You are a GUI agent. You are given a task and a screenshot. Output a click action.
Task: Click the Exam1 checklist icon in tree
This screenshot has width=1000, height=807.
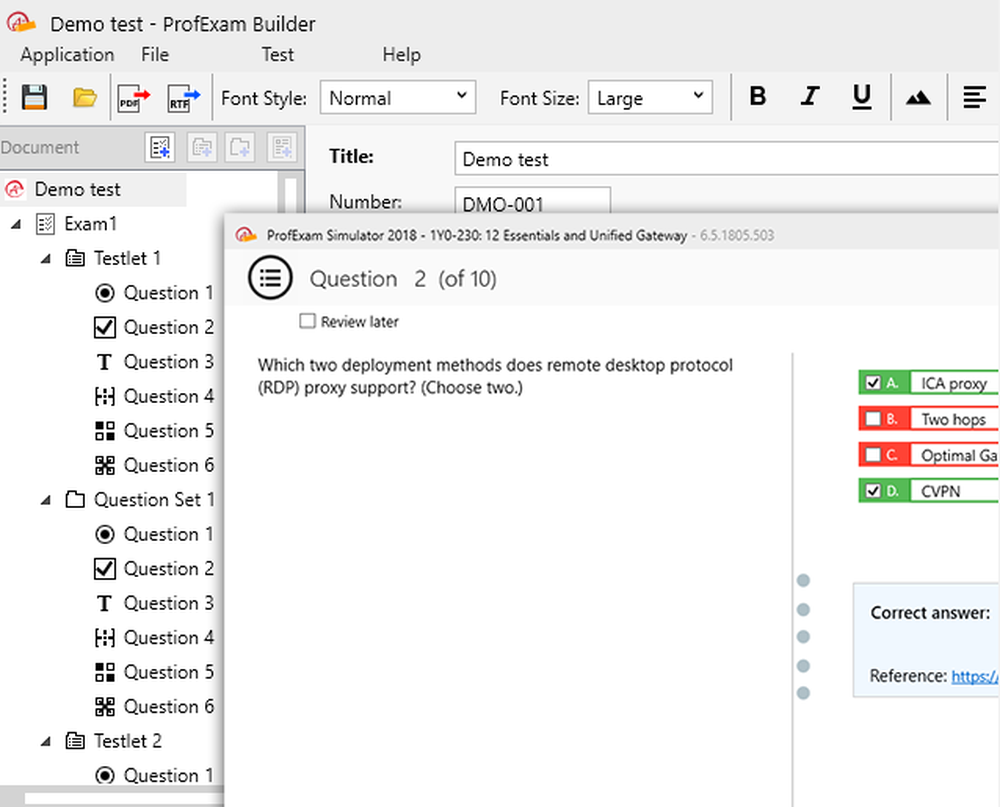pyautogui.click(x=45, y=224)
